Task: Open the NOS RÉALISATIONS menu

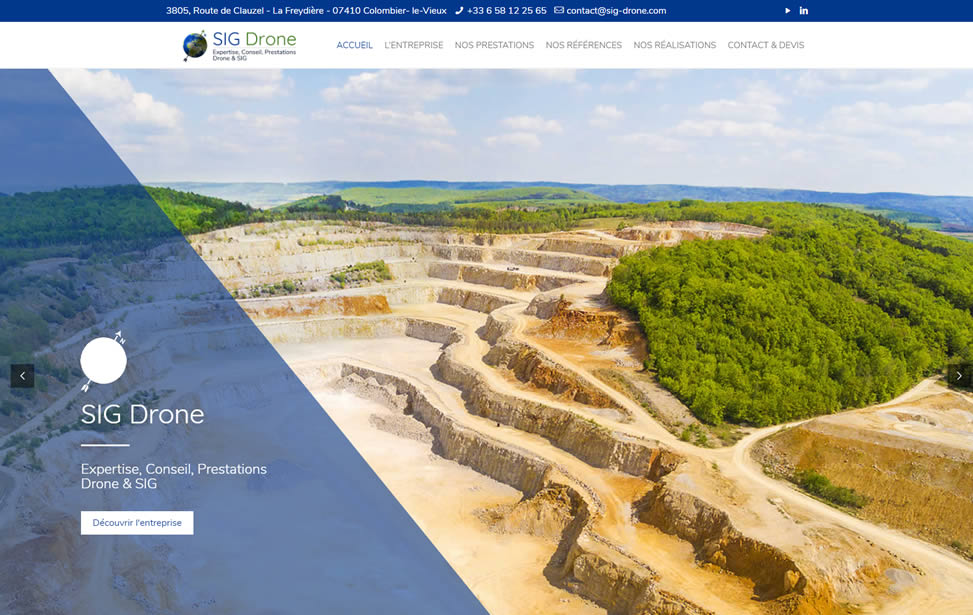Action: [x=674, y=45]
